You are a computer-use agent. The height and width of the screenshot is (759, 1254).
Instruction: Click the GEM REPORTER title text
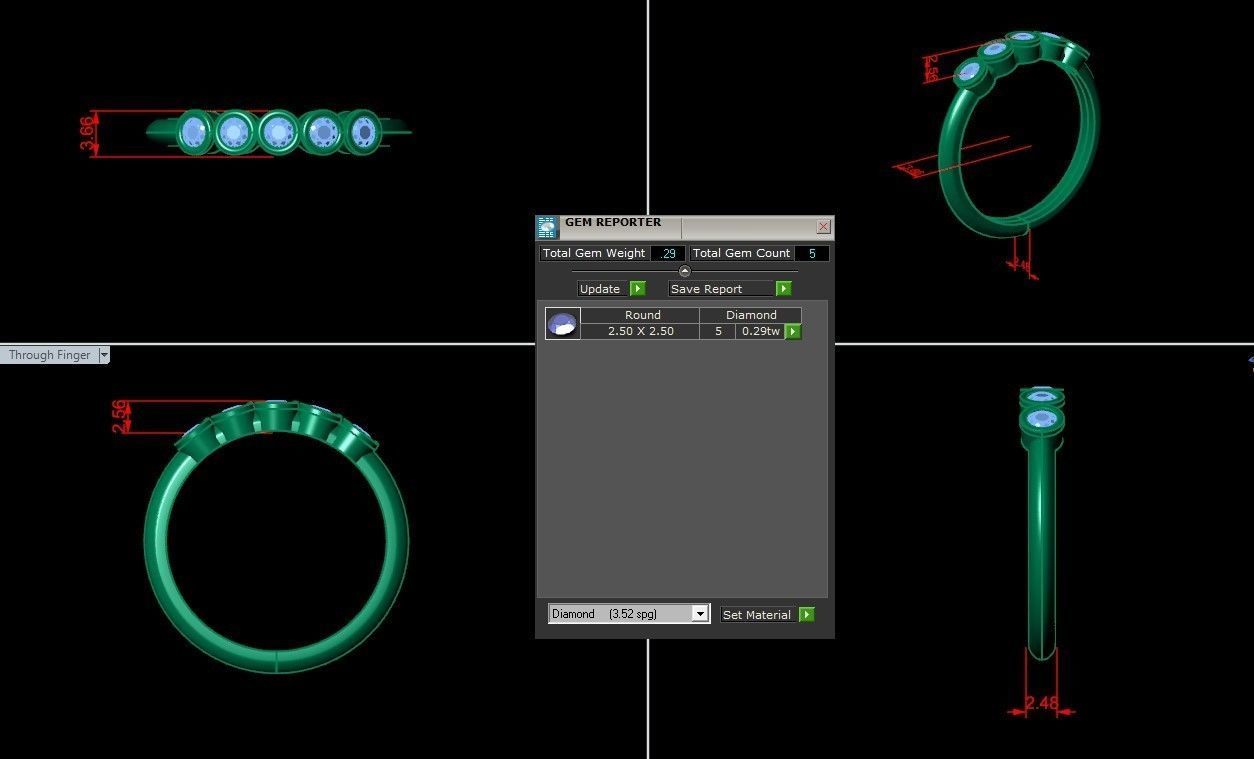[613, 222]
